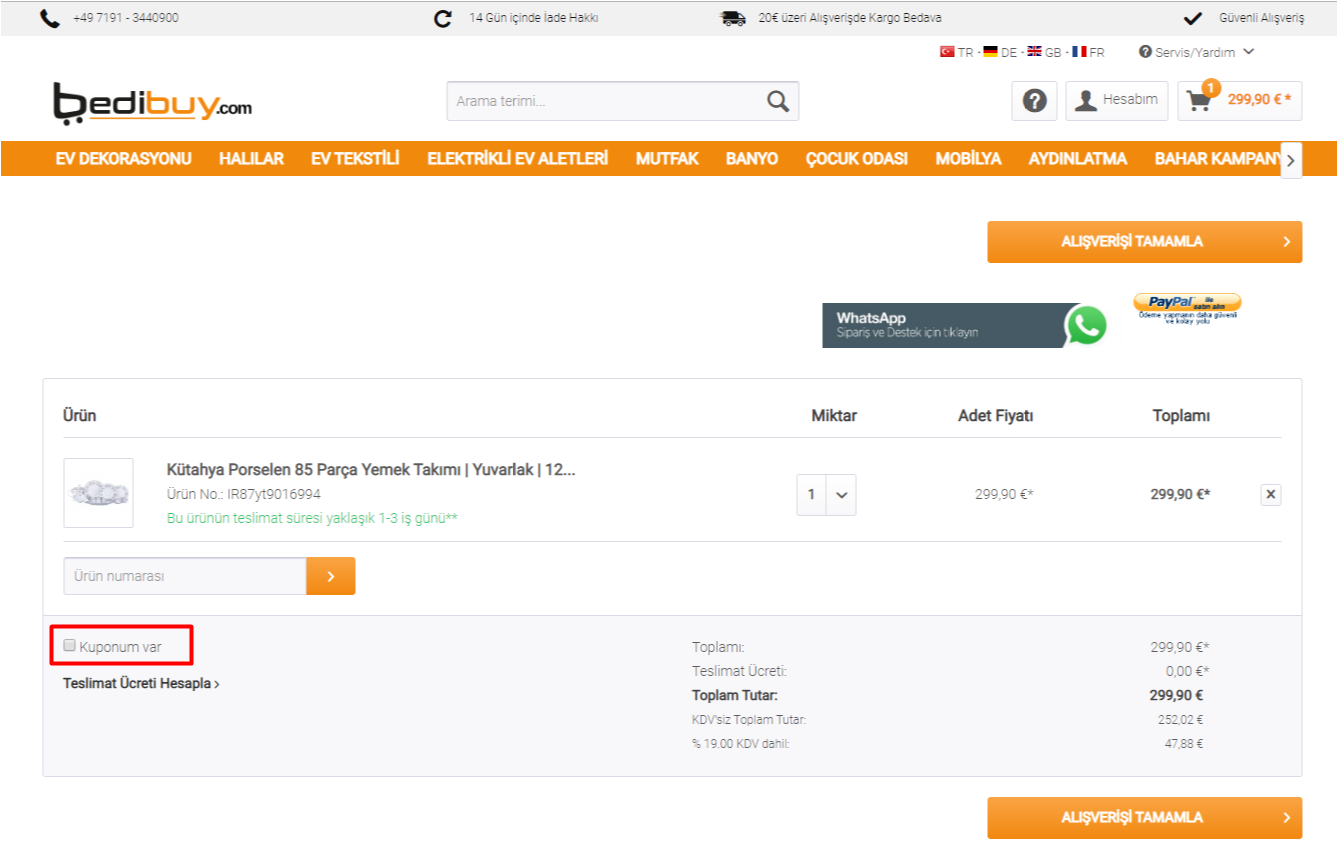Enable the "Kuponum var" checkbox
This screenshot has height=856, width=1337.
click(x=70, y=646)
